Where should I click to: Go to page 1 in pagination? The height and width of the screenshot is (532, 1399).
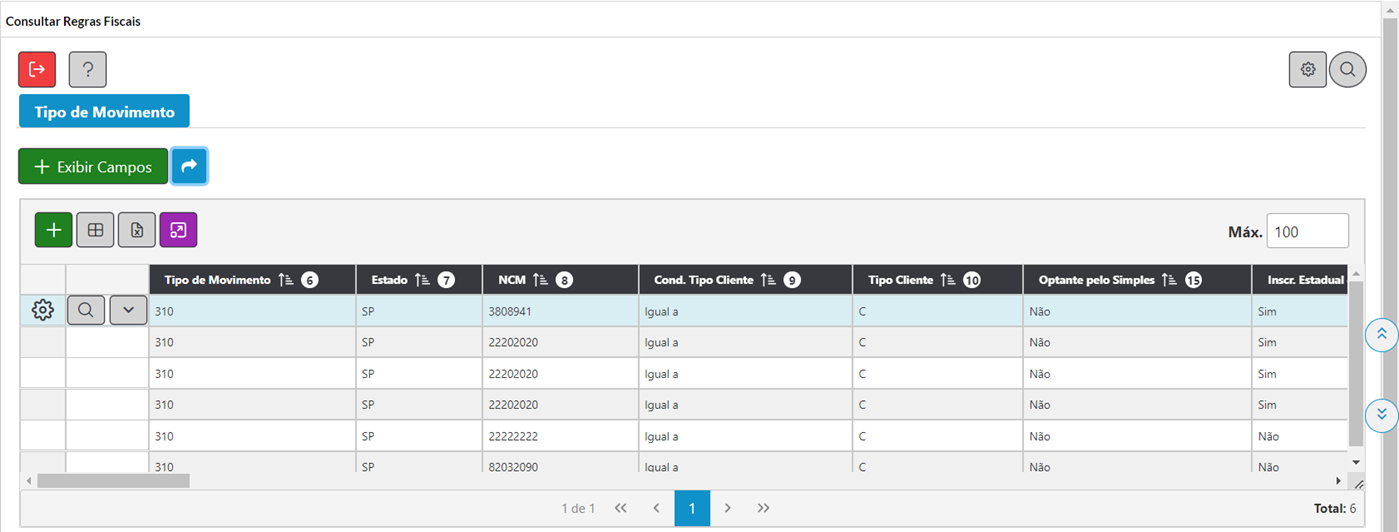tap(692, 508)
